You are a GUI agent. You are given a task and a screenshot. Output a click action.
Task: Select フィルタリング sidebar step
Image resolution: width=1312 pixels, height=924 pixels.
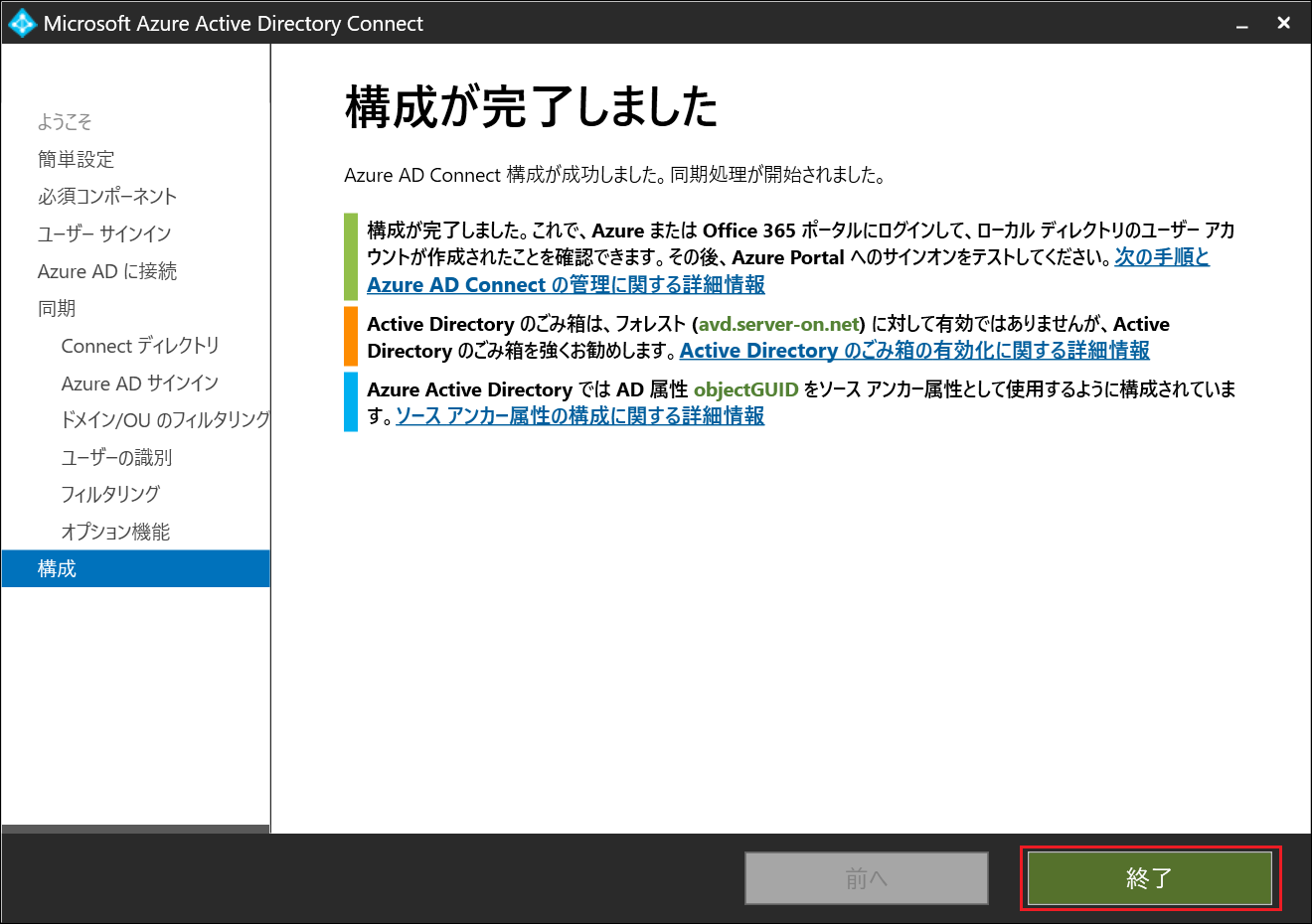pos(110,495)
